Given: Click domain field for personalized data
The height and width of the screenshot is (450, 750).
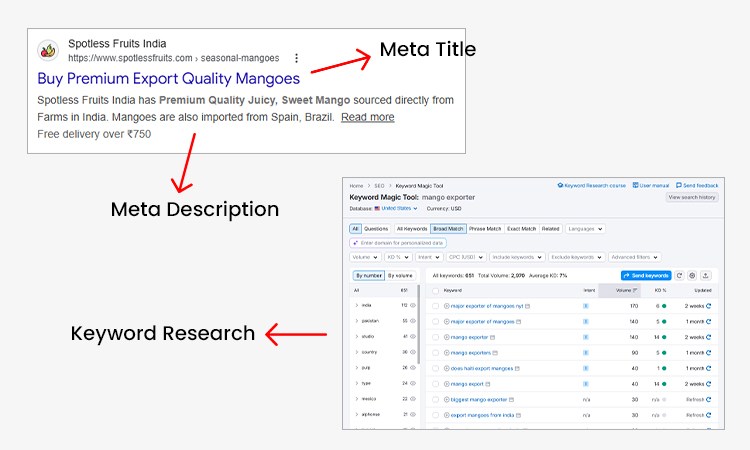Looking at the screenshot, I should (398, 243).
